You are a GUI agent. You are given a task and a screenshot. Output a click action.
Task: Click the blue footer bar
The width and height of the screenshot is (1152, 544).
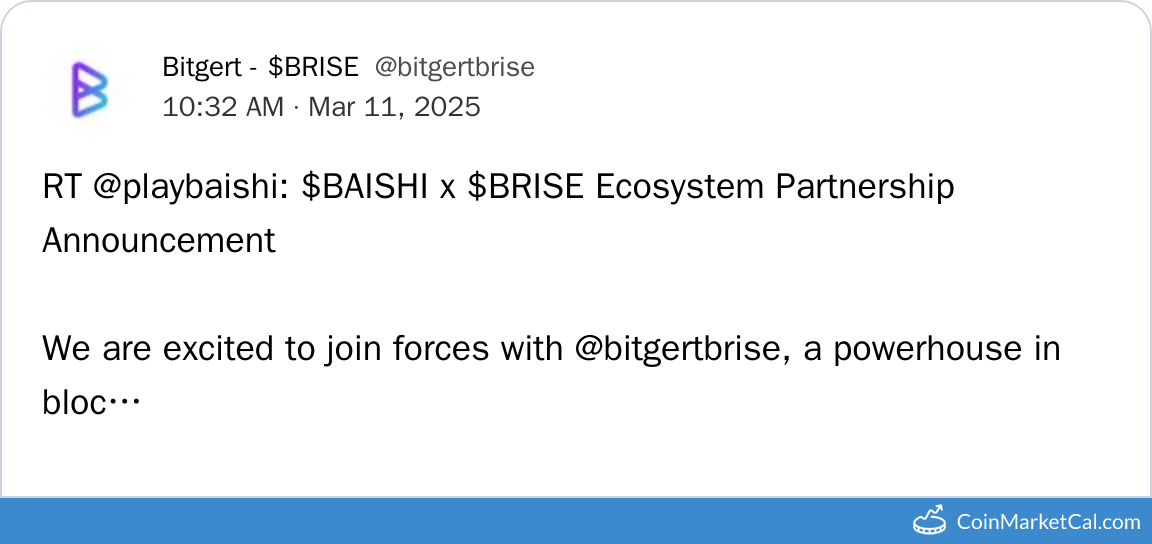coord(450,521)
